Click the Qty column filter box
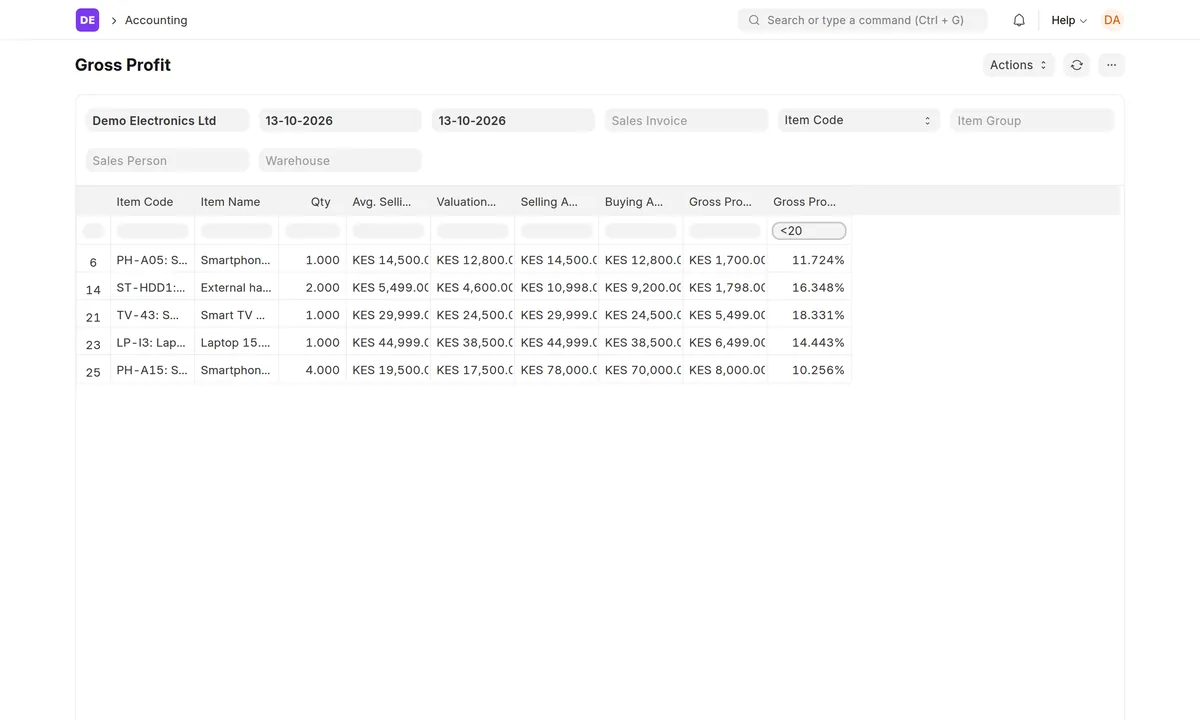 tap(312, 231)
